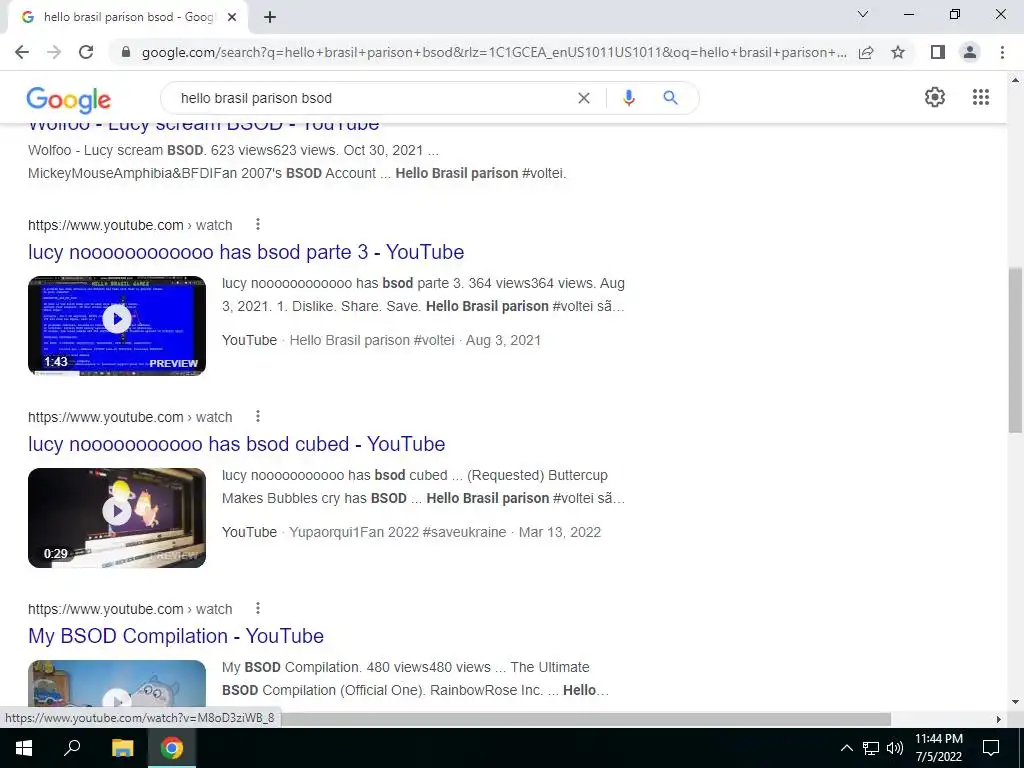This screenshot has height=768, width=1024.
Task: Submit search with magnifier icon
Action: point(670,98)
